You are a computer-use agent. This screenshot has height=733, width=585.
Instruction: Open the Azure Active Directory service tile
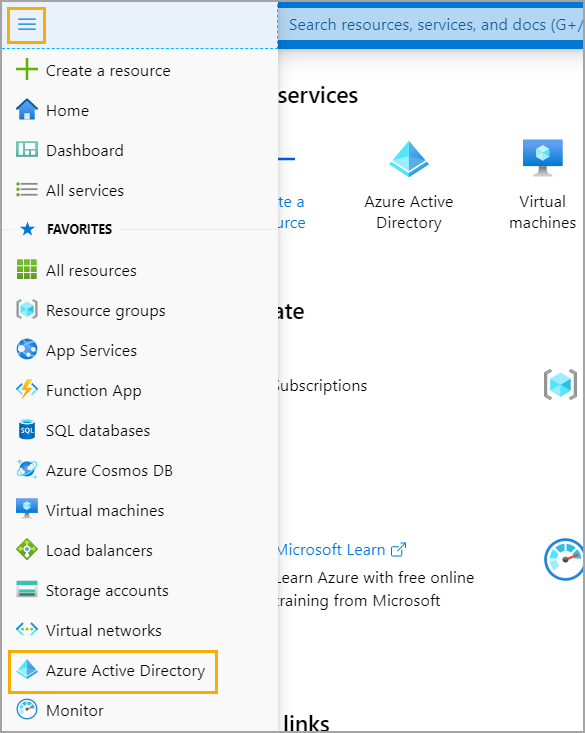pyautogui.click(x=409, y=186)
